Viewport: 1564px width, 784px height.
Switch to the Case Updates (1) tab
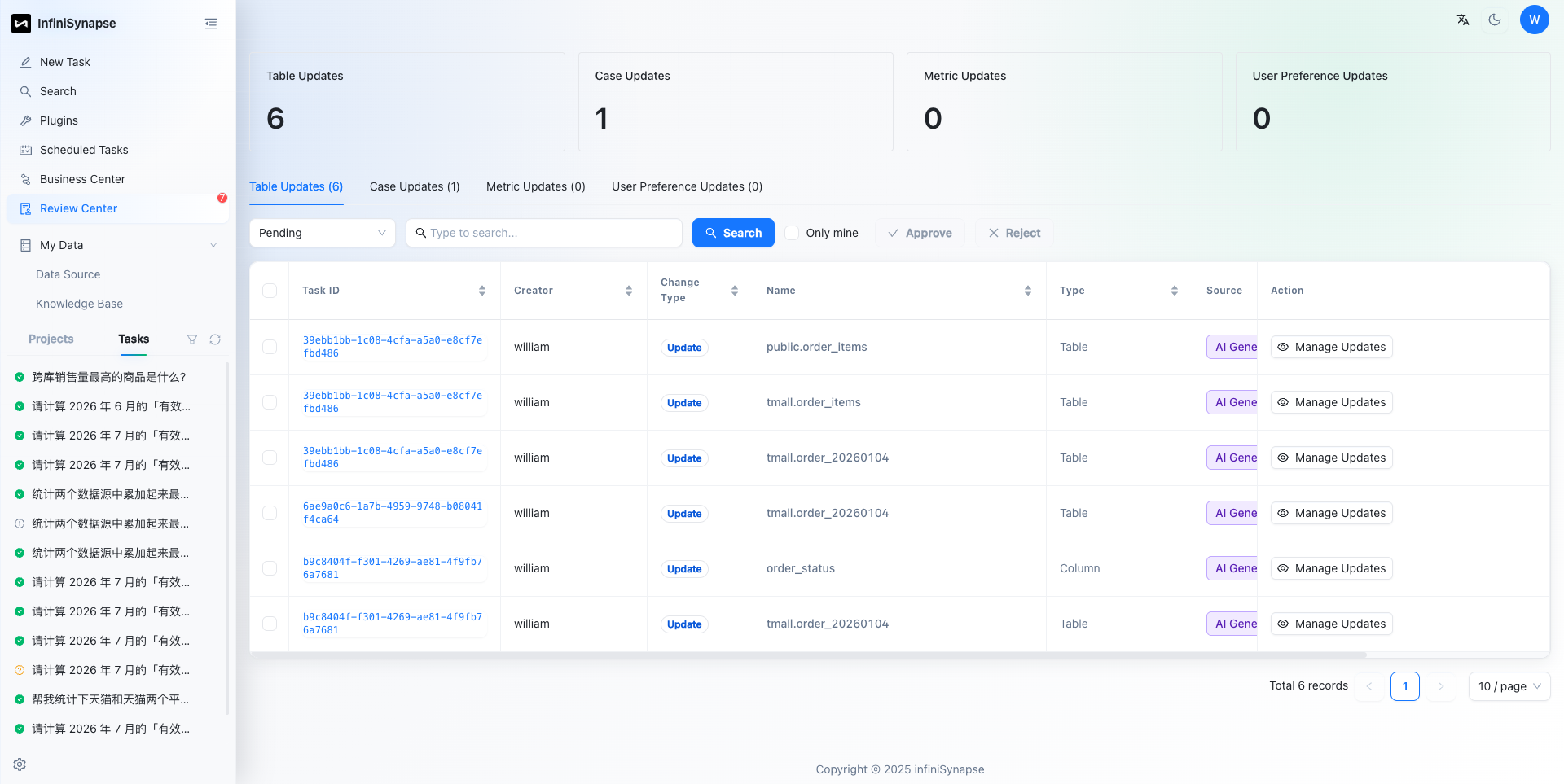415,186
